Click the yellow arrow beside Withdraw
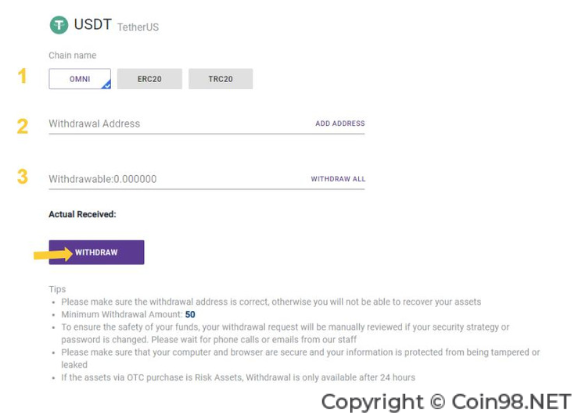 coord(53,254)
